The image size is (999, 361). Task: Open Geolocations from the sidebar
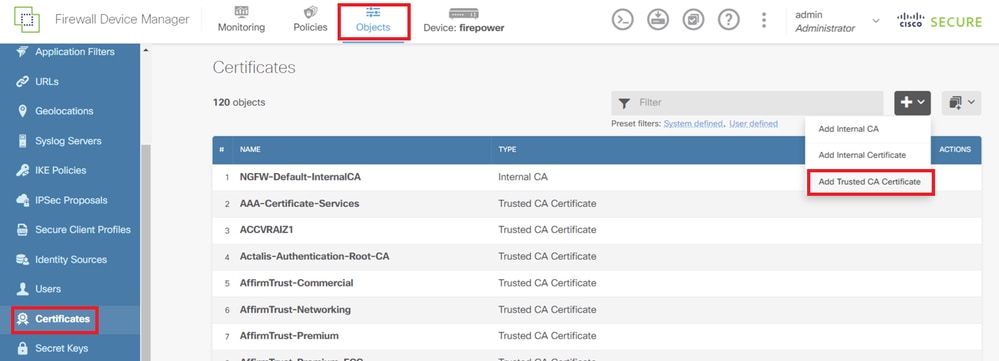[x=64, y=111]
